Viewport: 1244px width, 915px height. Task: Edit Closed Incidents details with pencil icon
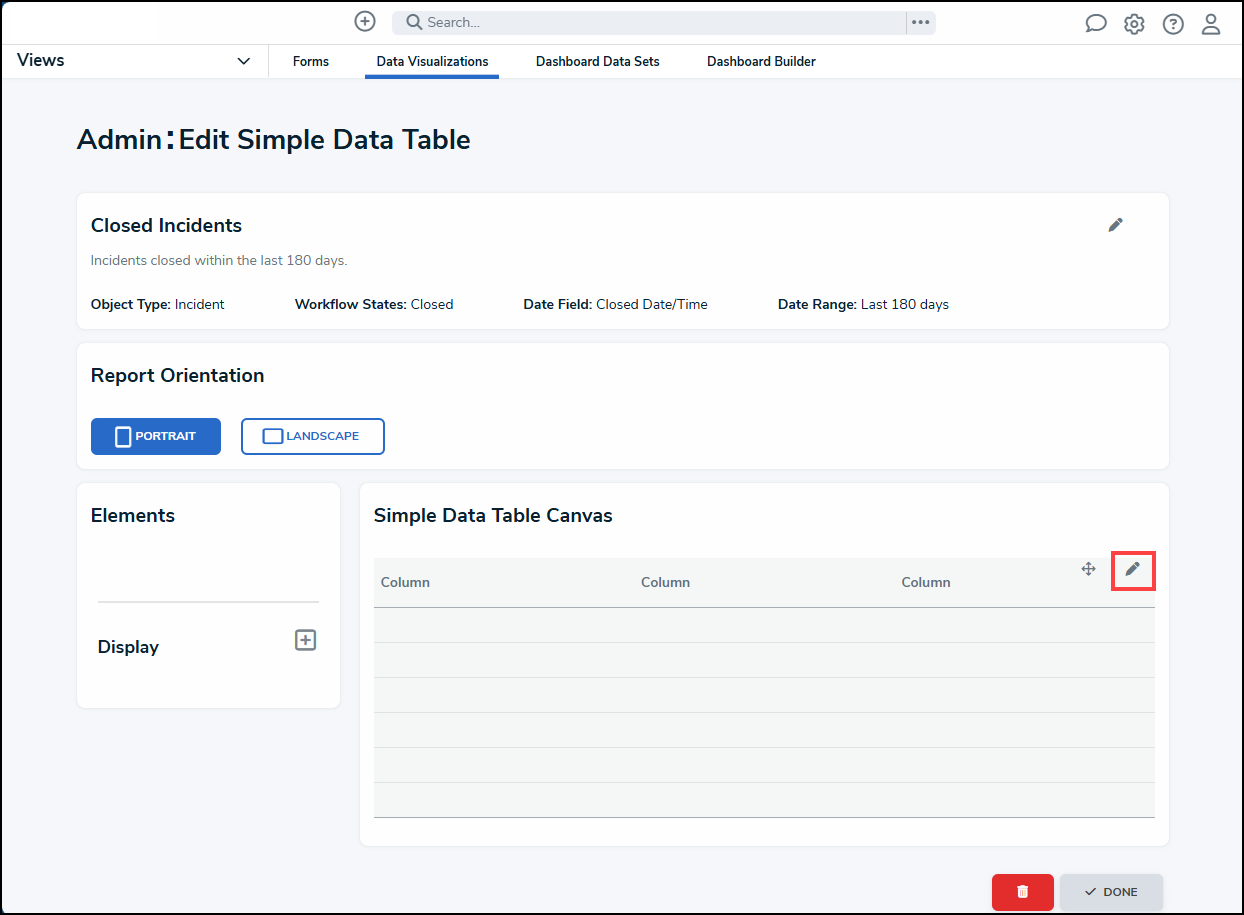click(1116, 225)
